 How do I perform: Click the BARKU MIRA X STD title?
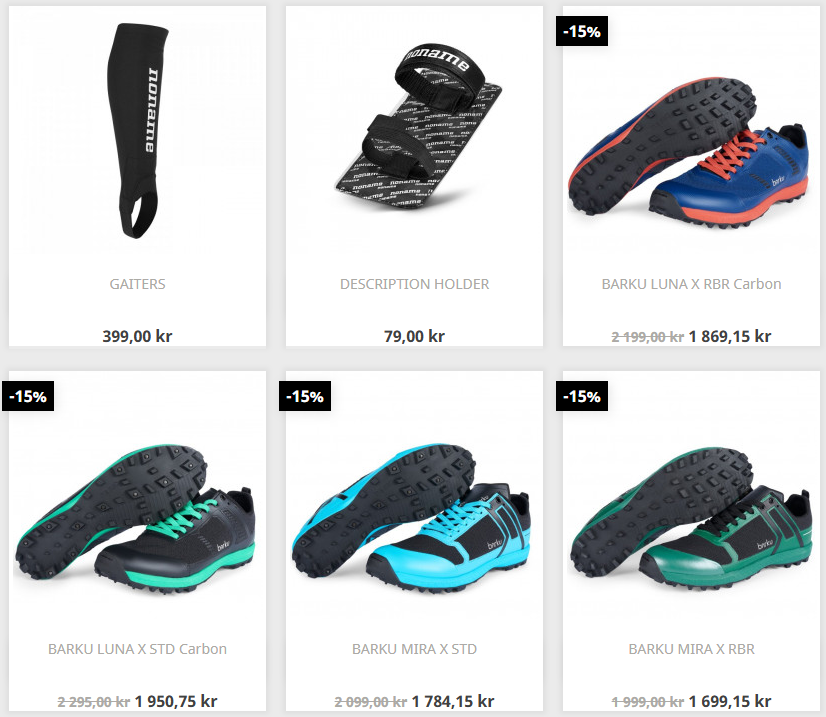(415, 649)
